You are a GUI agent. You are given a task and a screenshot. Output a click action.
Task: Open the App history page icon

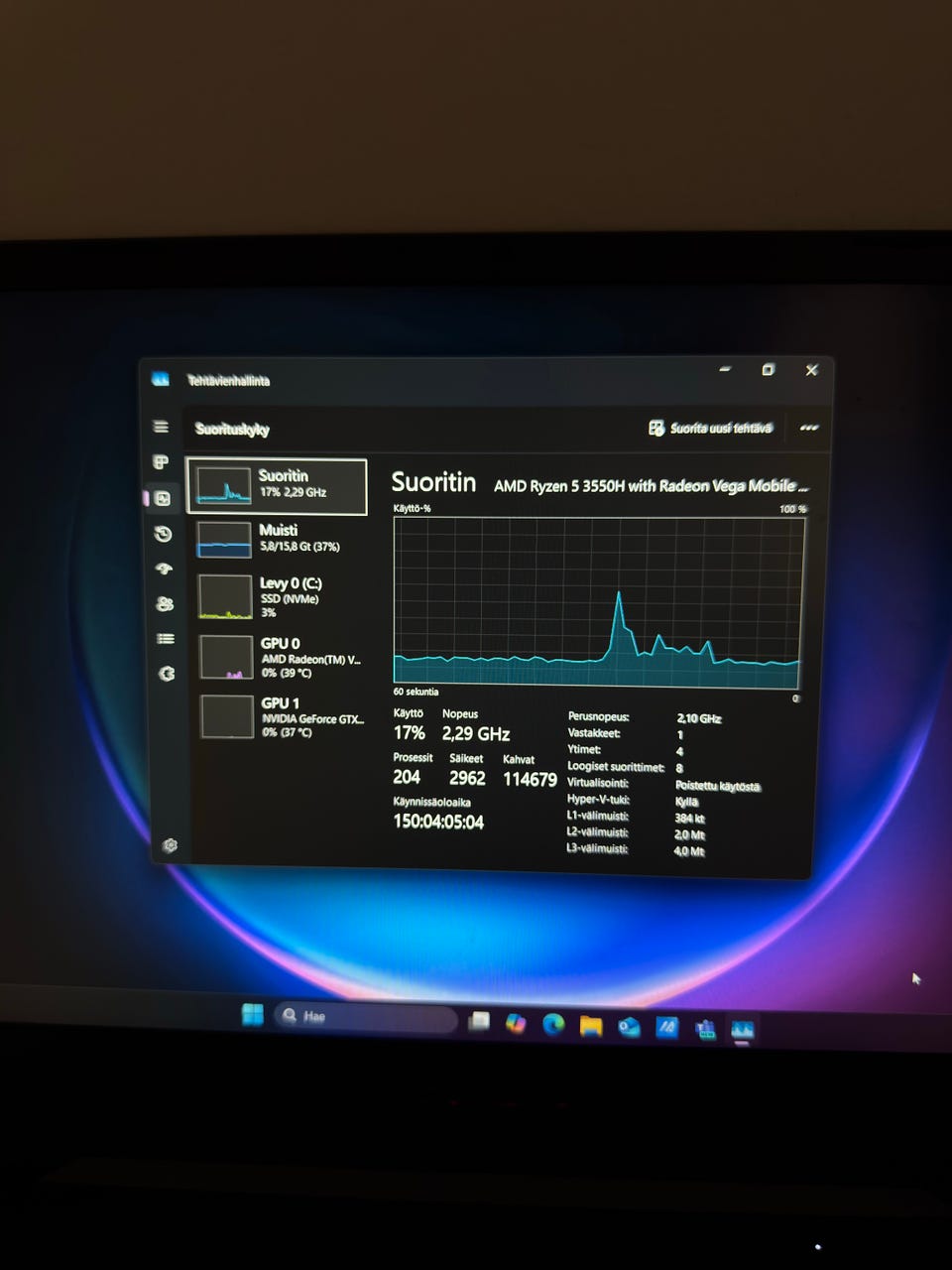coord(164,534)
